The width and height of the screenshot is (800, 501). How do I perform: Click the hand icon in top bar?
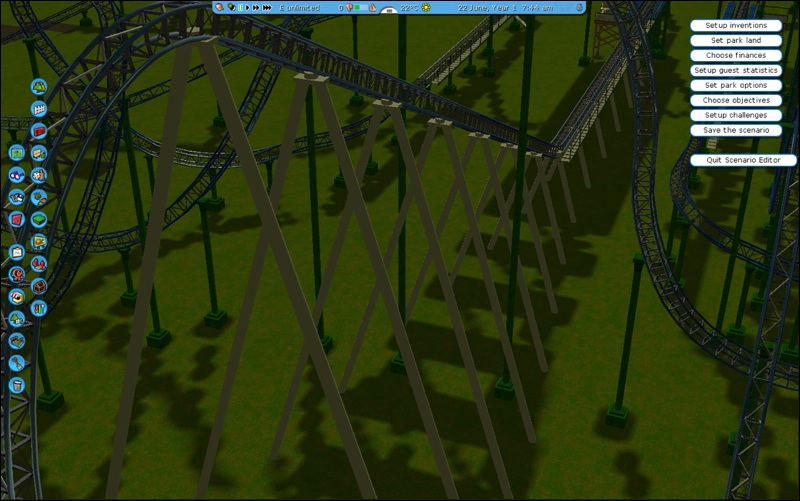[x=219, y=7]
